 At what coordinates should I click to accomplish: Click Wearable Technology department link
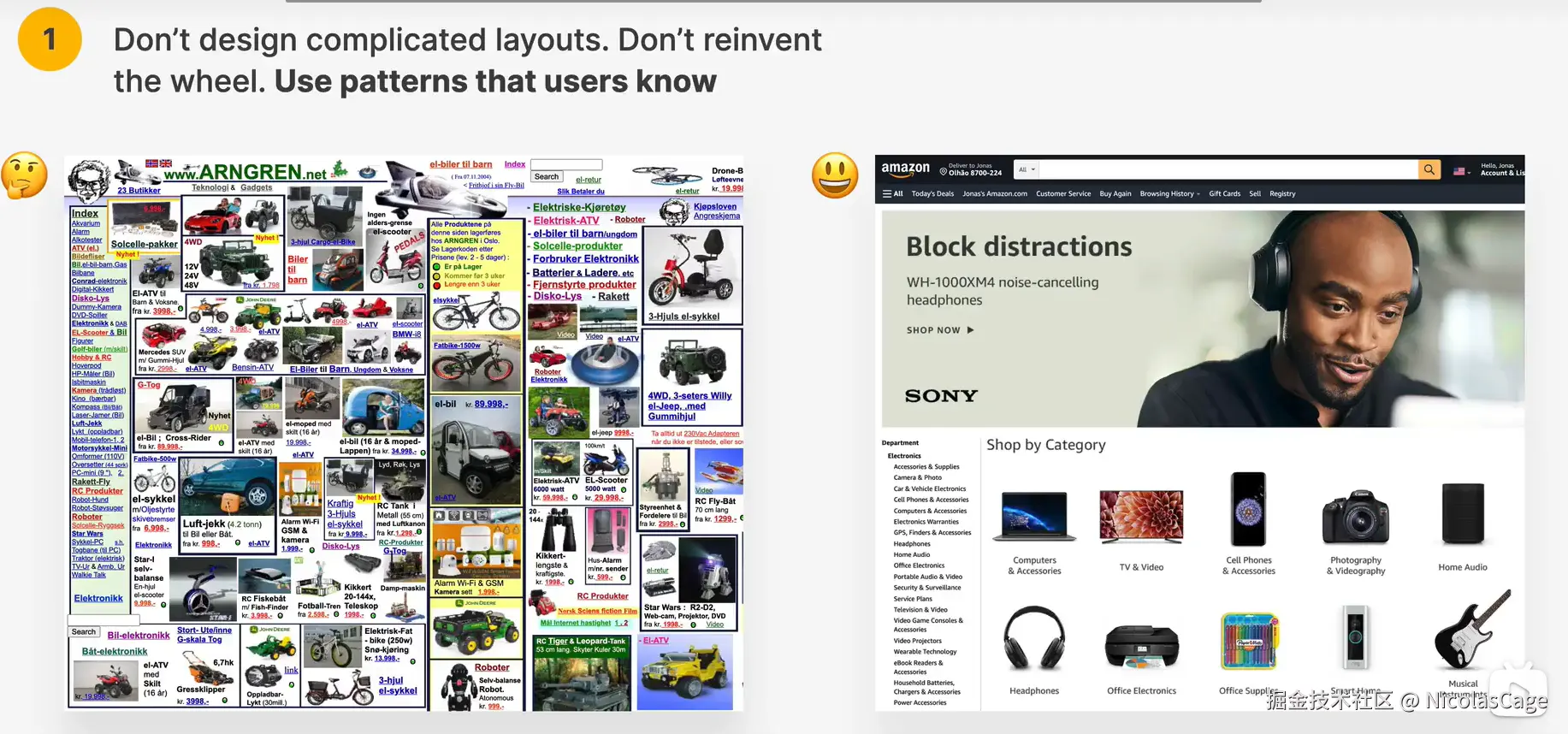pos(925,652)
